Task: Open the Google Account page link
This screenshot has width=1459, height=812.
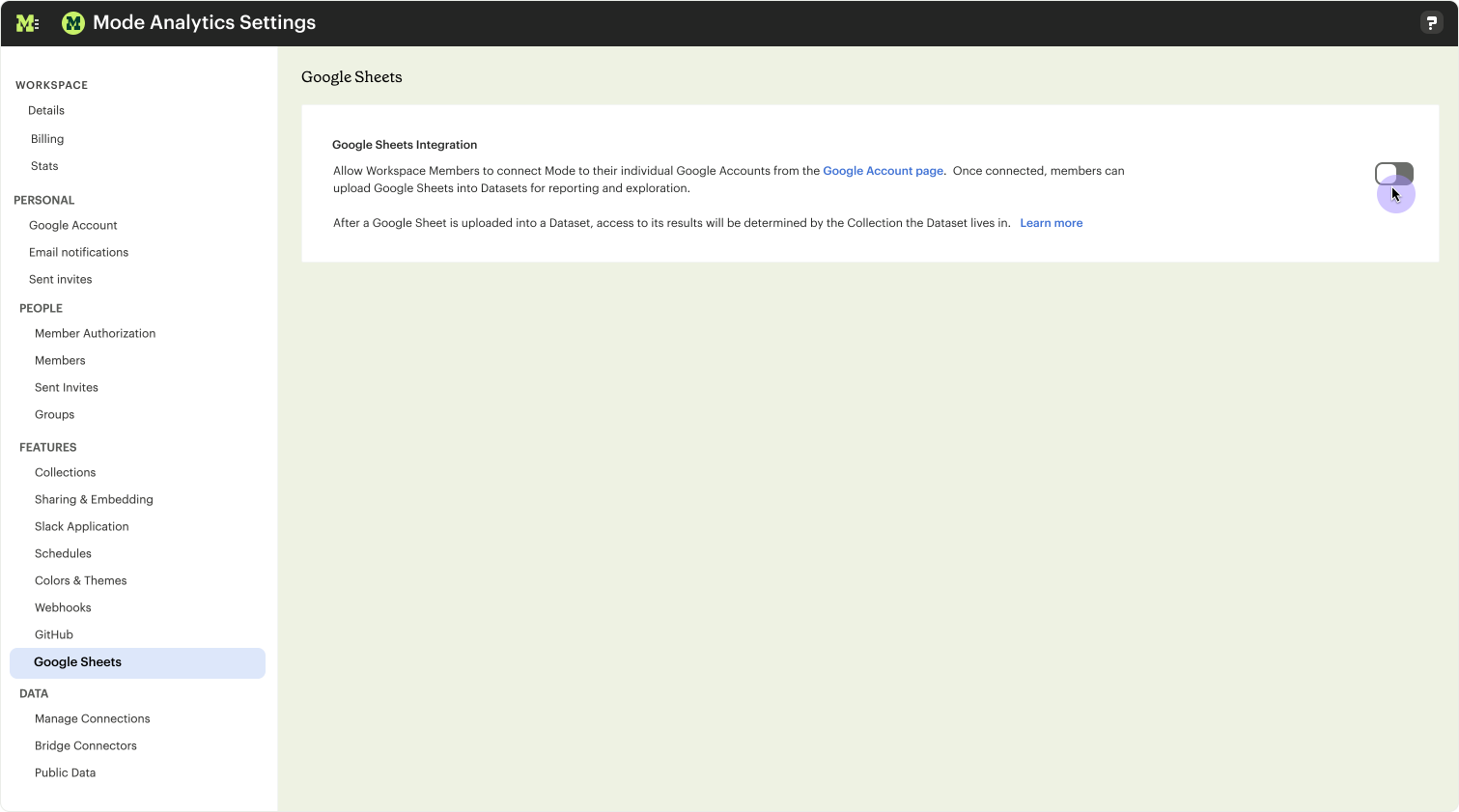Action: (883, 171)
